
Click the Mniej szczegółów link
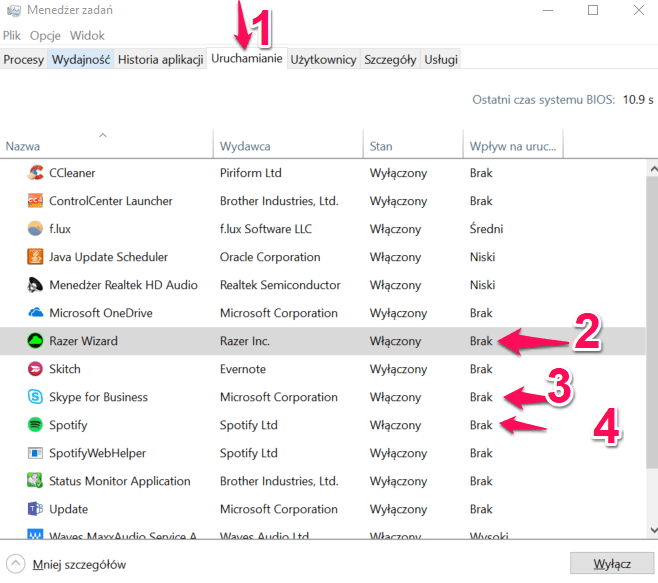coord(79,564)
